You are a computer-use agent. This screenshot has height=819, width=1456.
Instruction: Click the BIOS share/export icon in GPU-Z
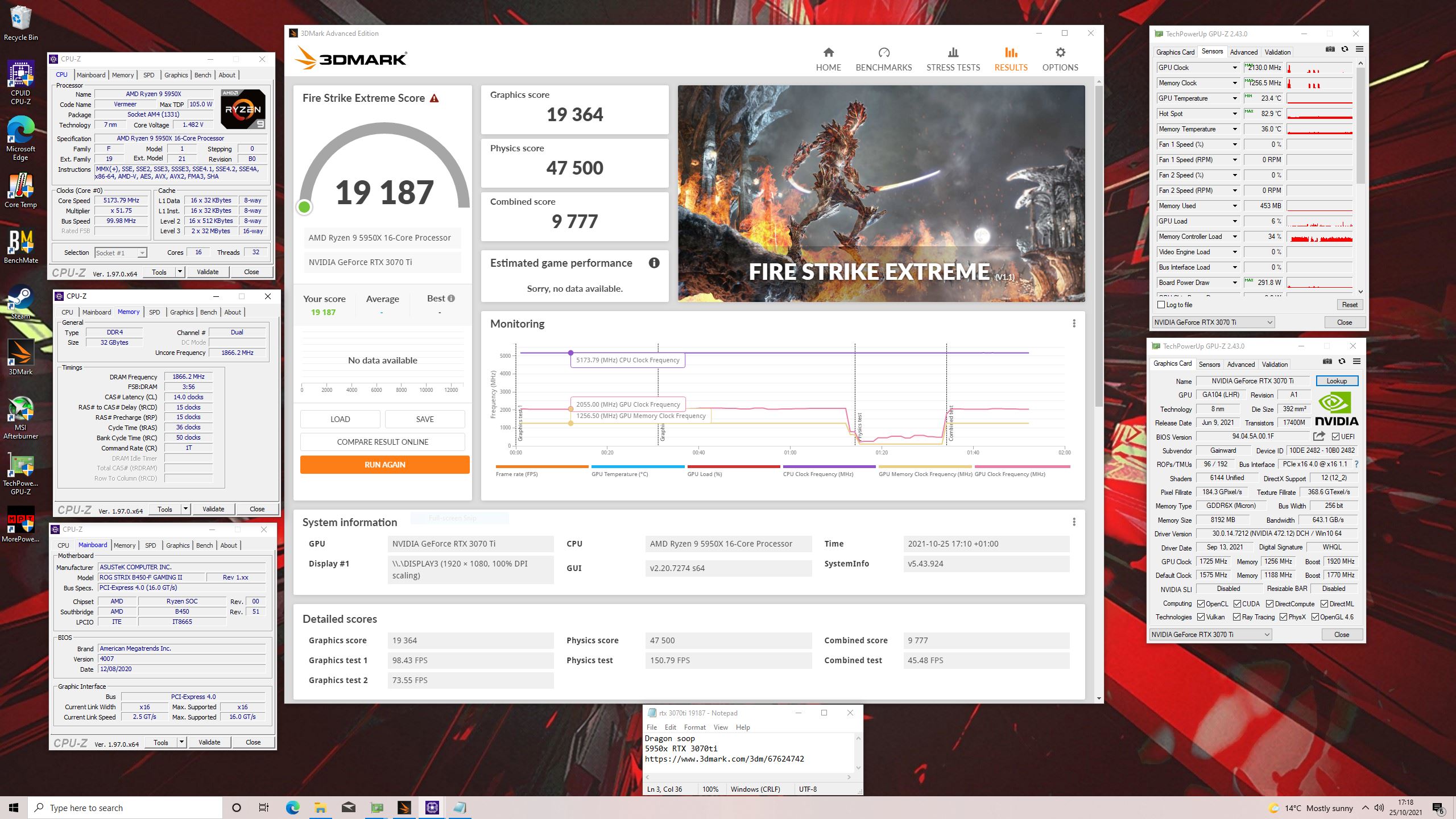[x=1319, y=436]
